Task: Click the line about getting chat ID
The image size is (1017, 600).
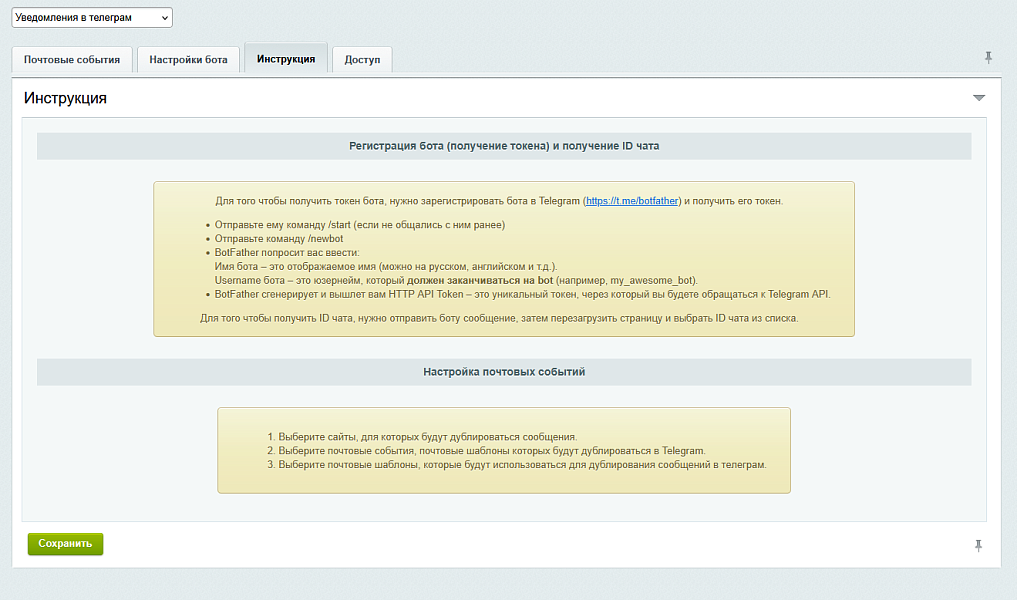Action: pos(499,318)
